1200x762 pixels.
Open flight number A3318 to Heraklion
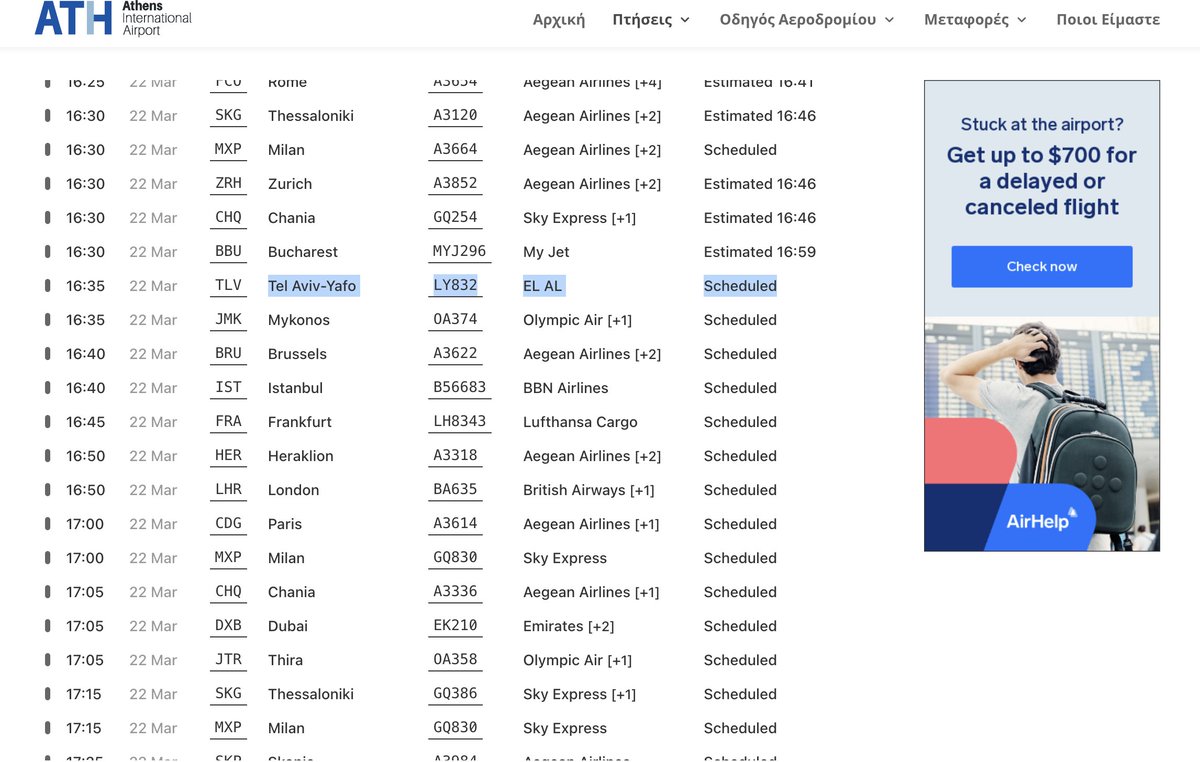click(x=455, y=456)
